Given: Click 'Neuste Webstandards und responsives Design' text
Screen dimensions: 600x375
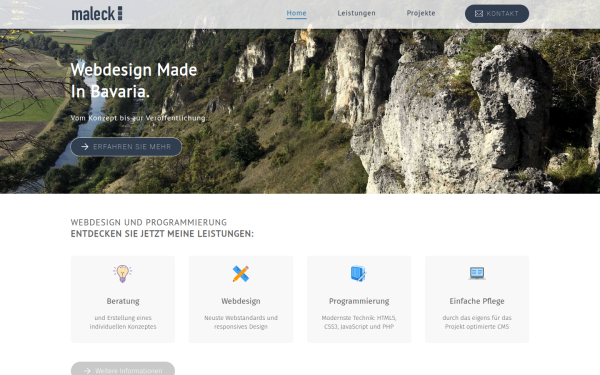Looking at the screenshot, I should (241, 322).
